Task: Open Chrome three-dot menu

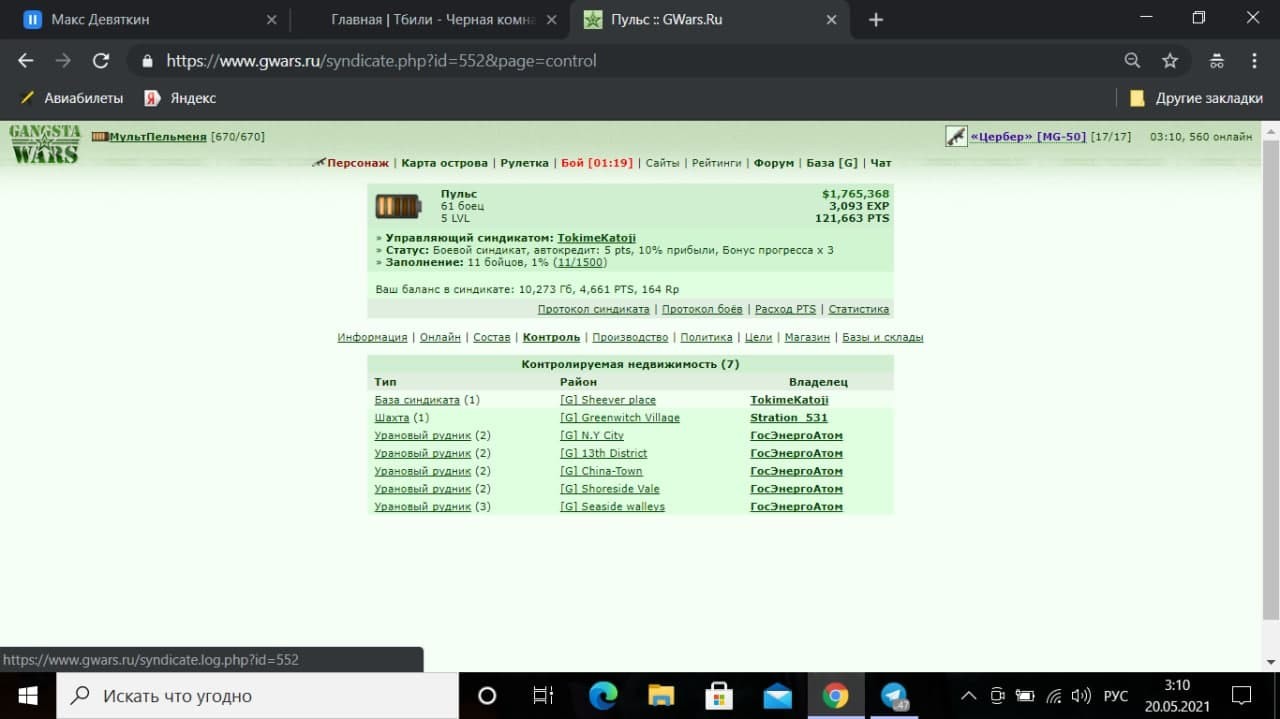Action: (x=1254, y=61)
